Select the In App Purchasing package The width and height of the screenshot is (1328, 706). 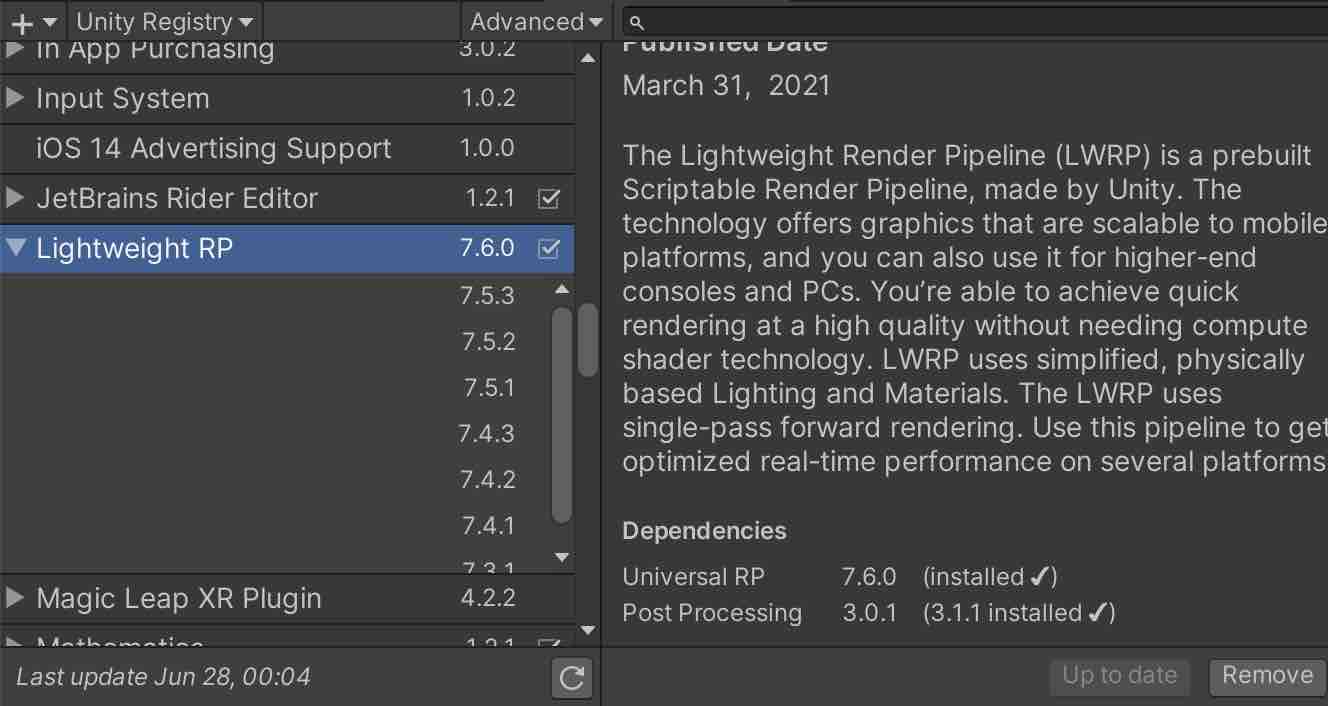[287, 56]
